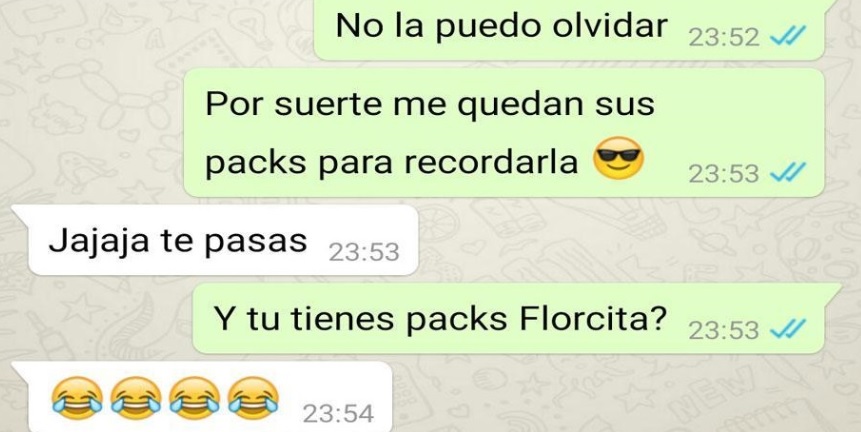Click blue double checkmarks on packs para recordarla message
This screenshot has height=432, width=861.
(787, 173)
